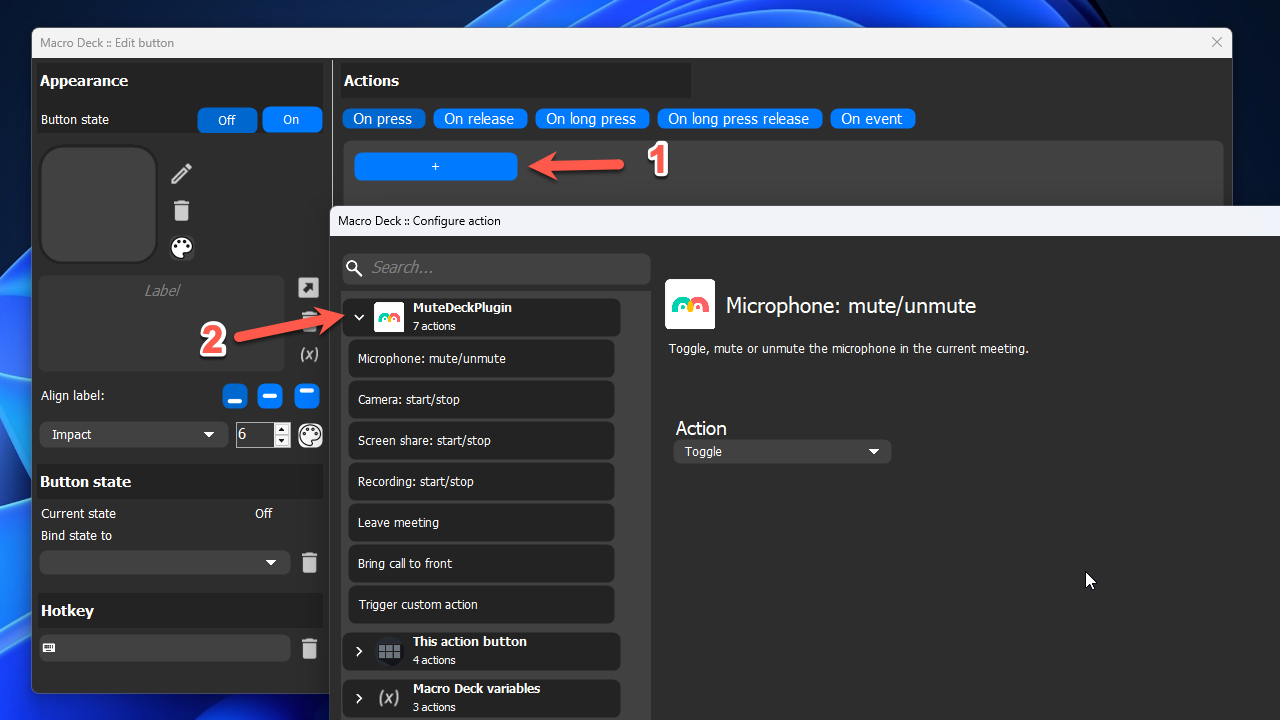Switch to the On event tab
This screenshot has width=1280, height=720.
coord(872,119)
